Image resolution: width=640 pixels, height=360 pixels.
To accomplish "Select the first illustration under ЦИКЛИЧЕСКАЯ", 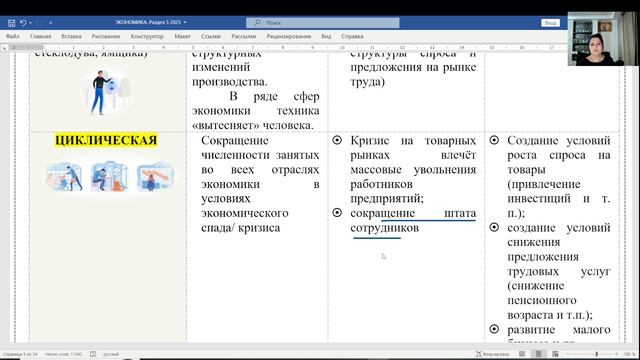I will pyautogui.click(x=64, y=177).
